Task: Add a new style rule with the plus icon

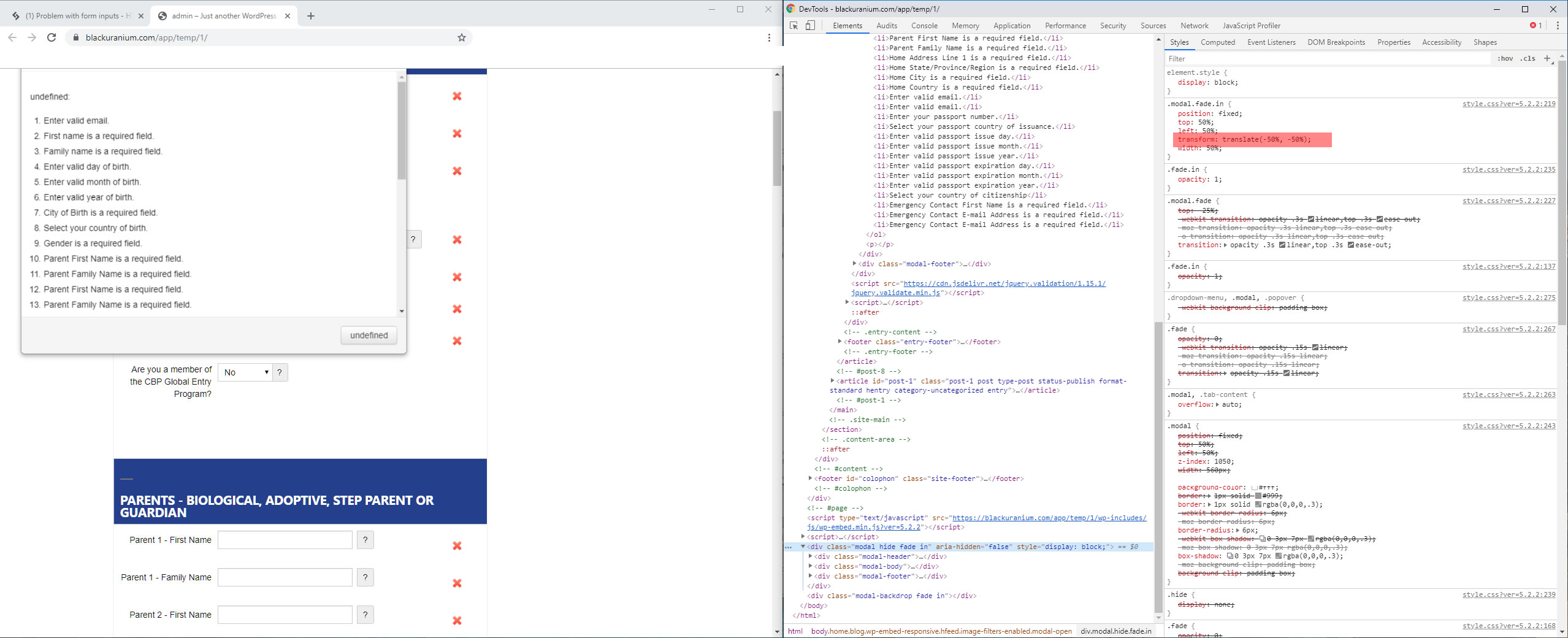Action: click(1547, 58)
